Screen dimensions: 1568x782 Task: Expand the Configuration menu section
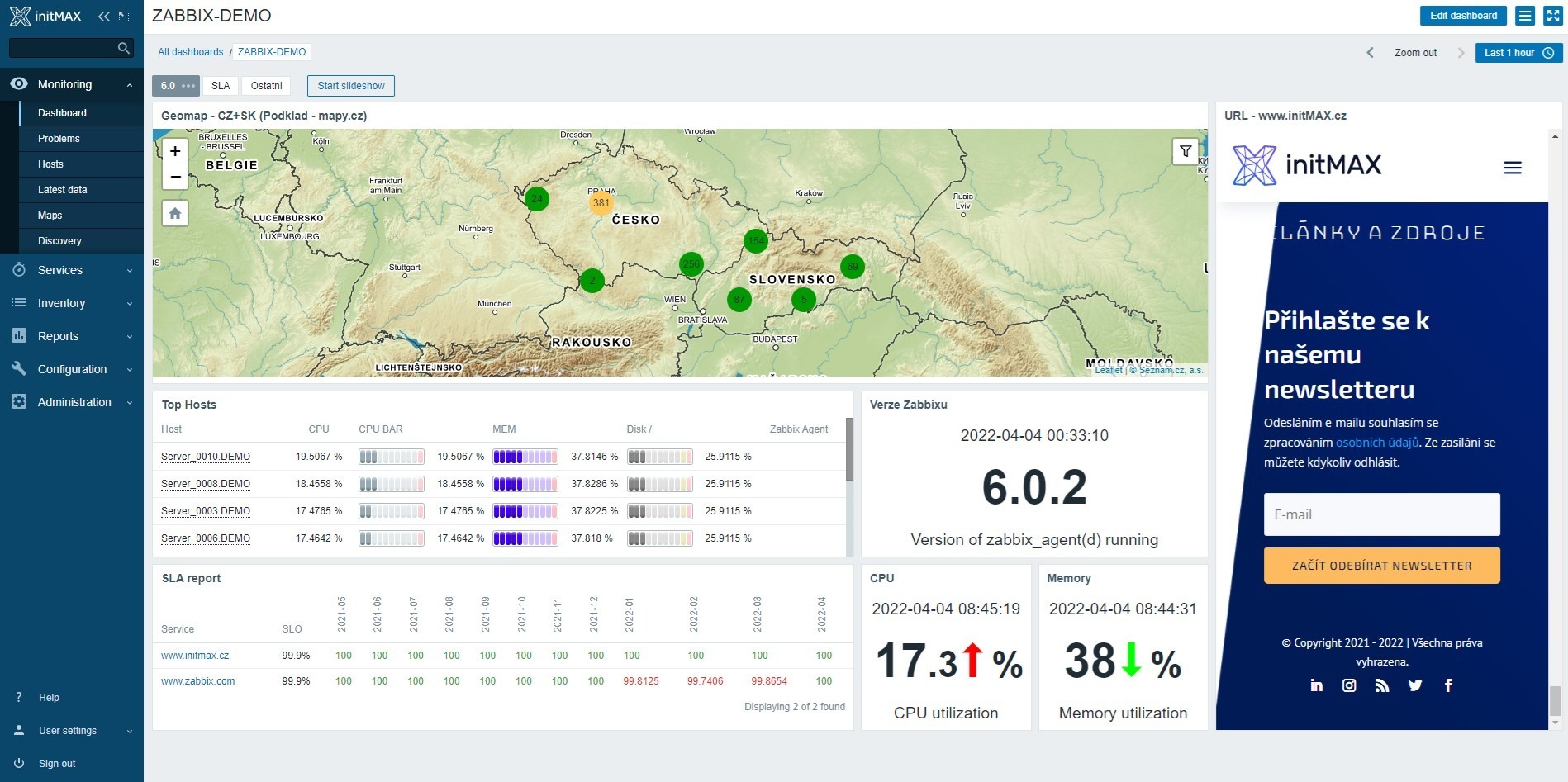tap(72, 369)
